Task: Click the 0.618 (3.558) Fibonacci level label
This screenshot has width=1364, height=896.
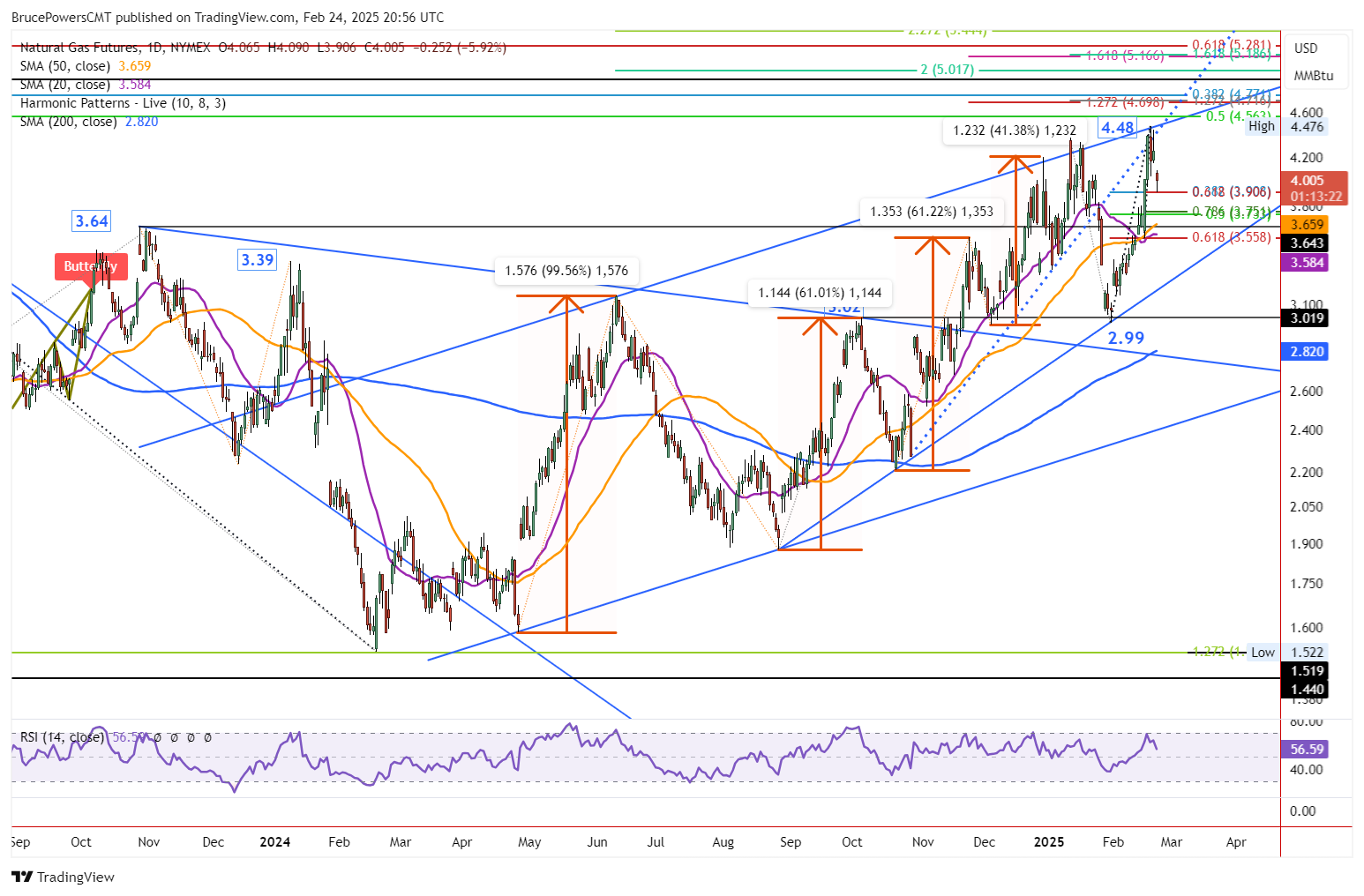Action: coord(1232,237)
